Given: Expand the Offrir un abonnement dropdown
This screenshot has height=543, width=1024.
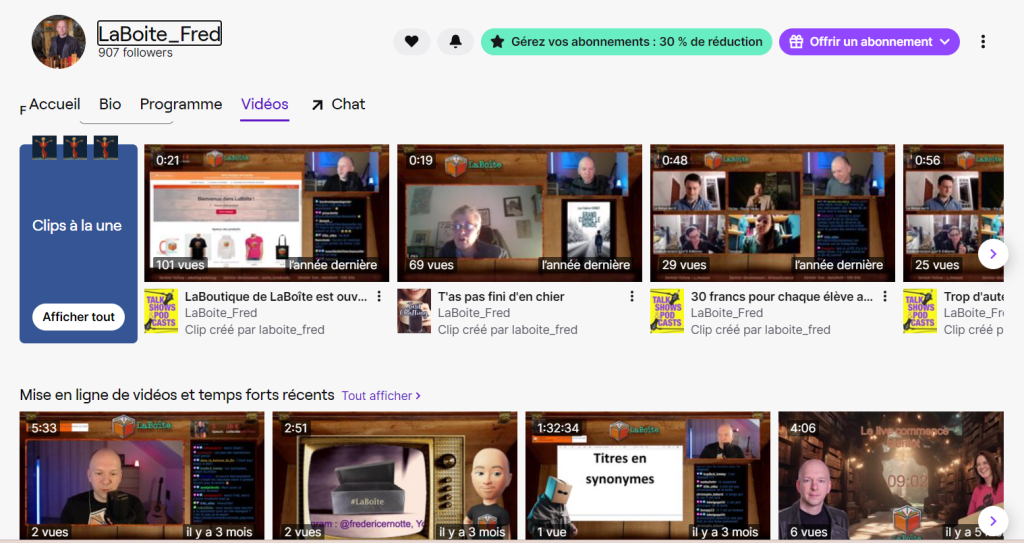Looking at the screenshot, I should click(x=869, y=42).
